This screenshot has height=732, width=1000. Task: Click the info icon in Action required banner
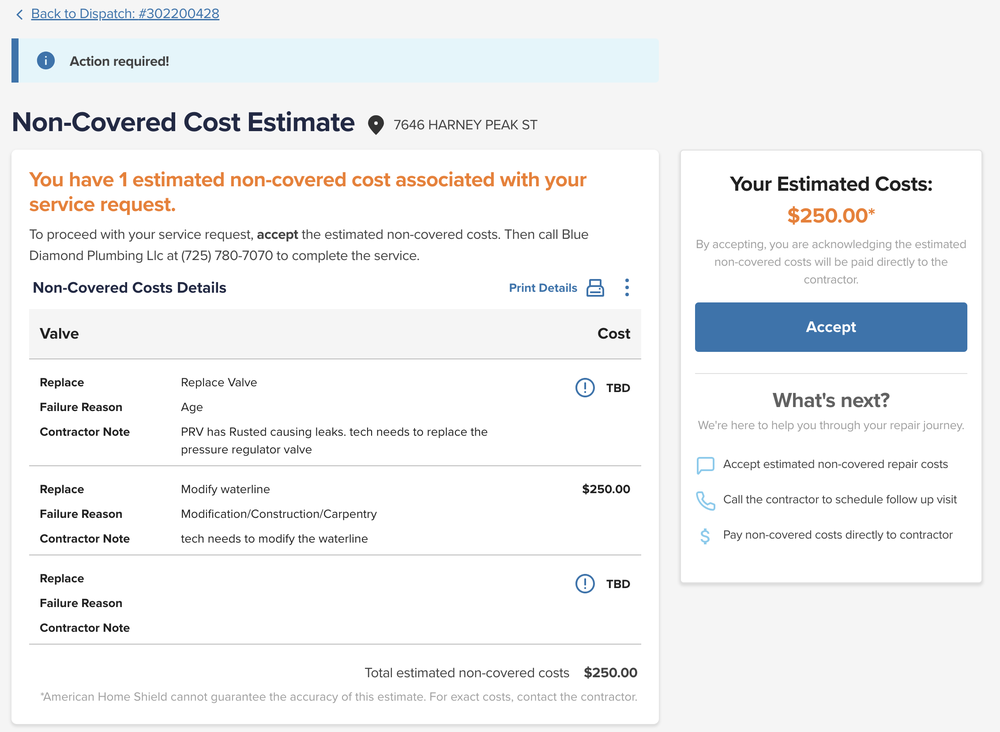[45, 61]
